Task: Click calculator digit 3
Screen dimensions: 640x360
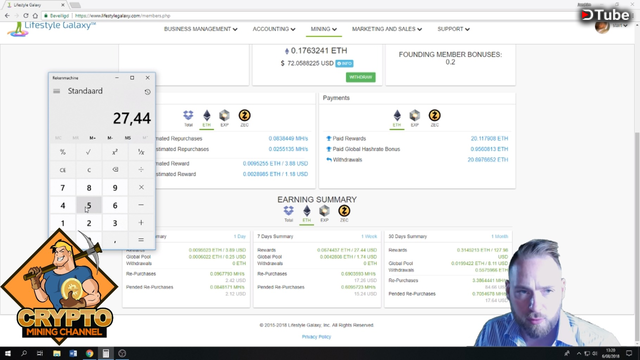Action: [115, 223]
